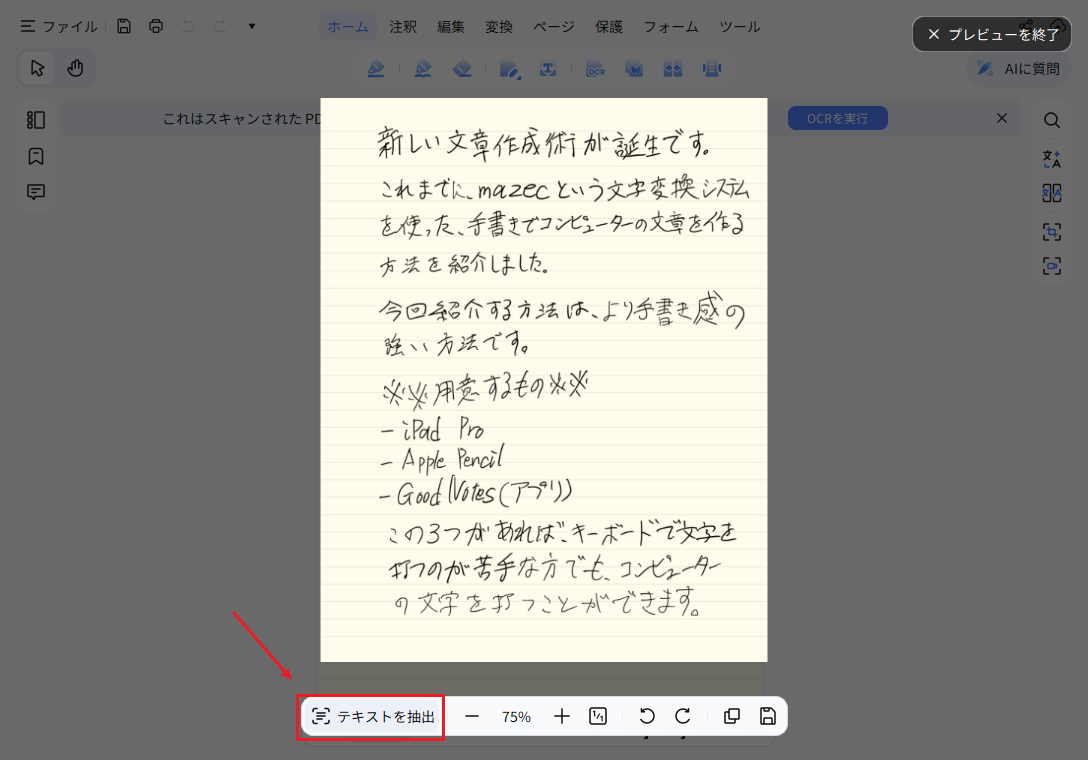Click the redo arrow in top bar

[x=220, y=26]
